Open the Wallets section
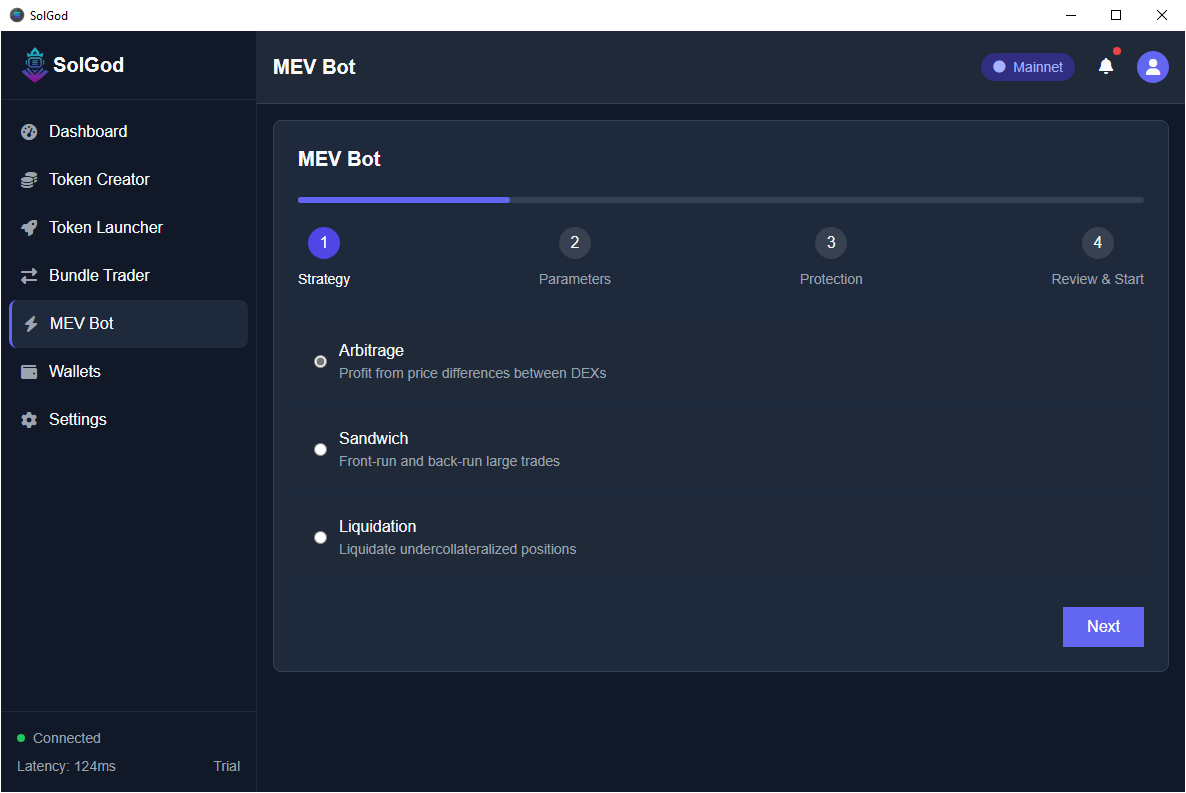Screen dimensions: 1186x793 click(74, 371)
